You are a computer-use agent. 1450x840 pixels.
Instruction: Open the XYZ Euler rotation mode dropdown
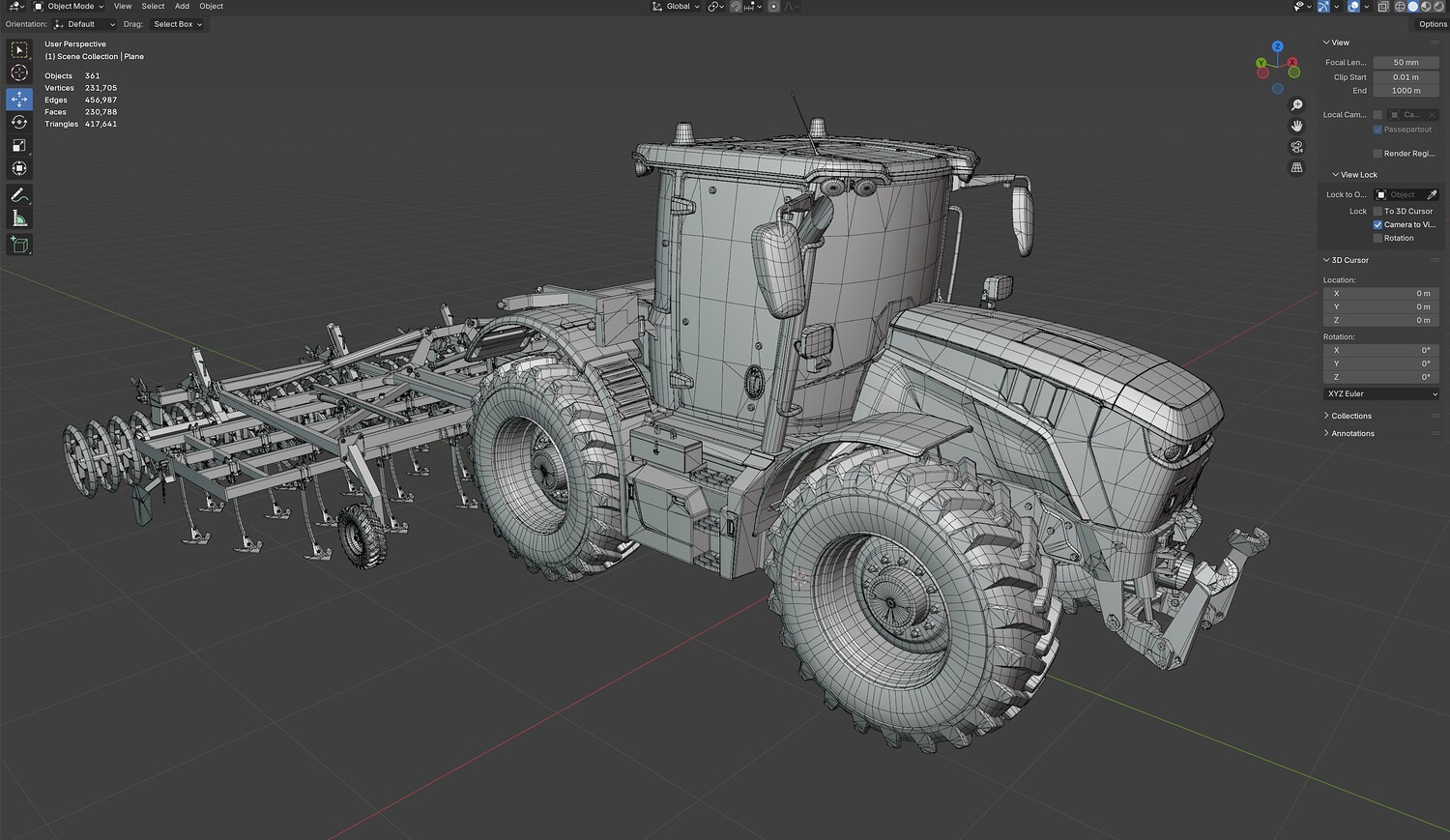point(1381,394)
